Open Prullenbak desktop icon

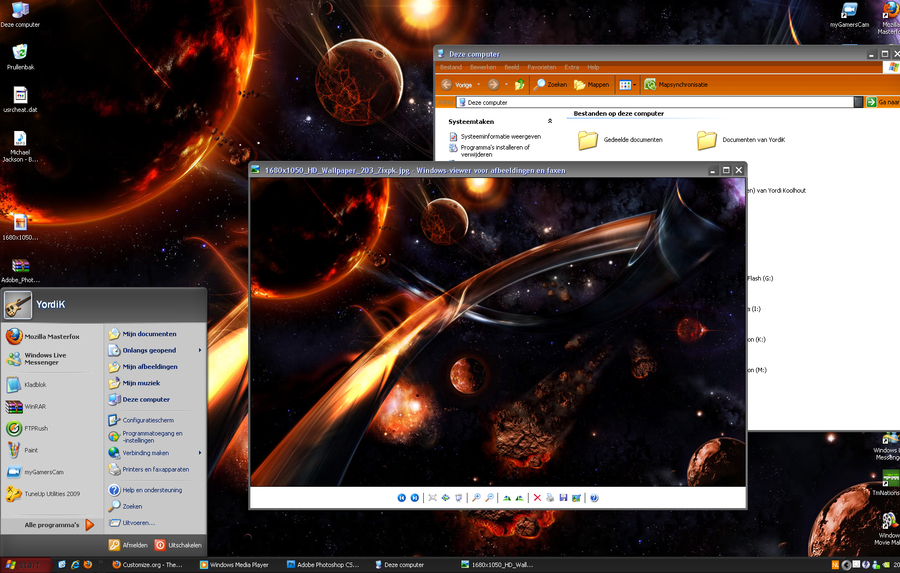tap(21, 57)
